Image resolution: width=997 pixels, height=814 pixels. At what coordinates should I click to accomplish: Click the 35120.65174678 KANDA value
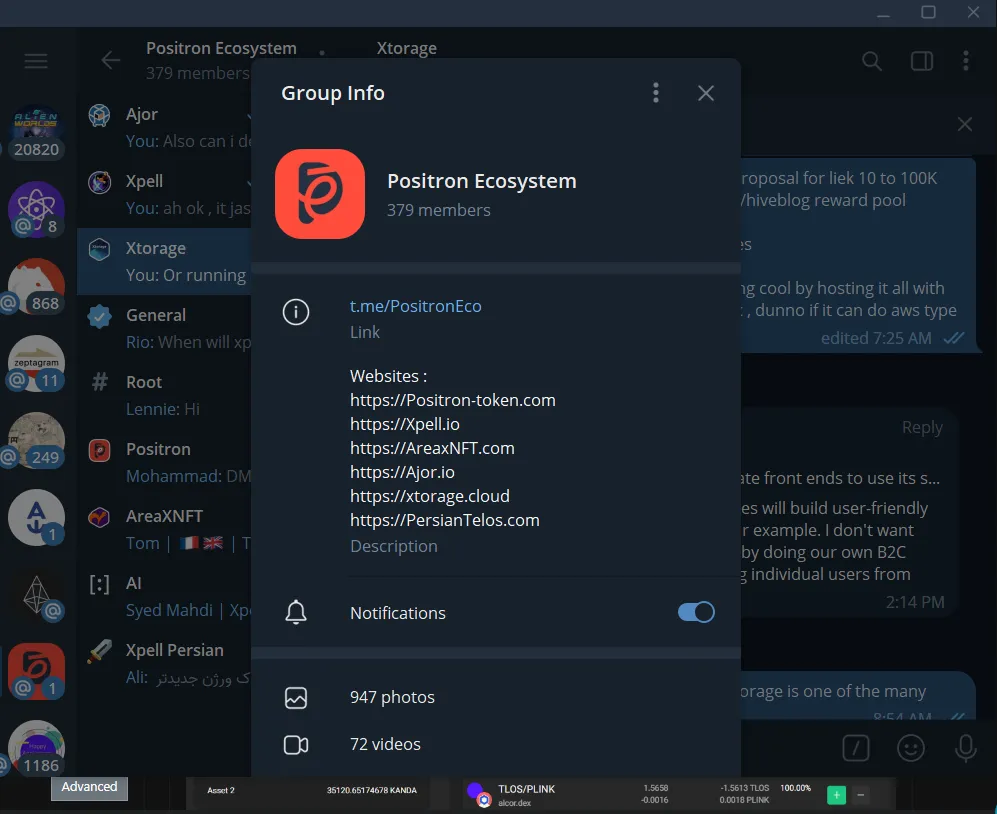[372, 790]
